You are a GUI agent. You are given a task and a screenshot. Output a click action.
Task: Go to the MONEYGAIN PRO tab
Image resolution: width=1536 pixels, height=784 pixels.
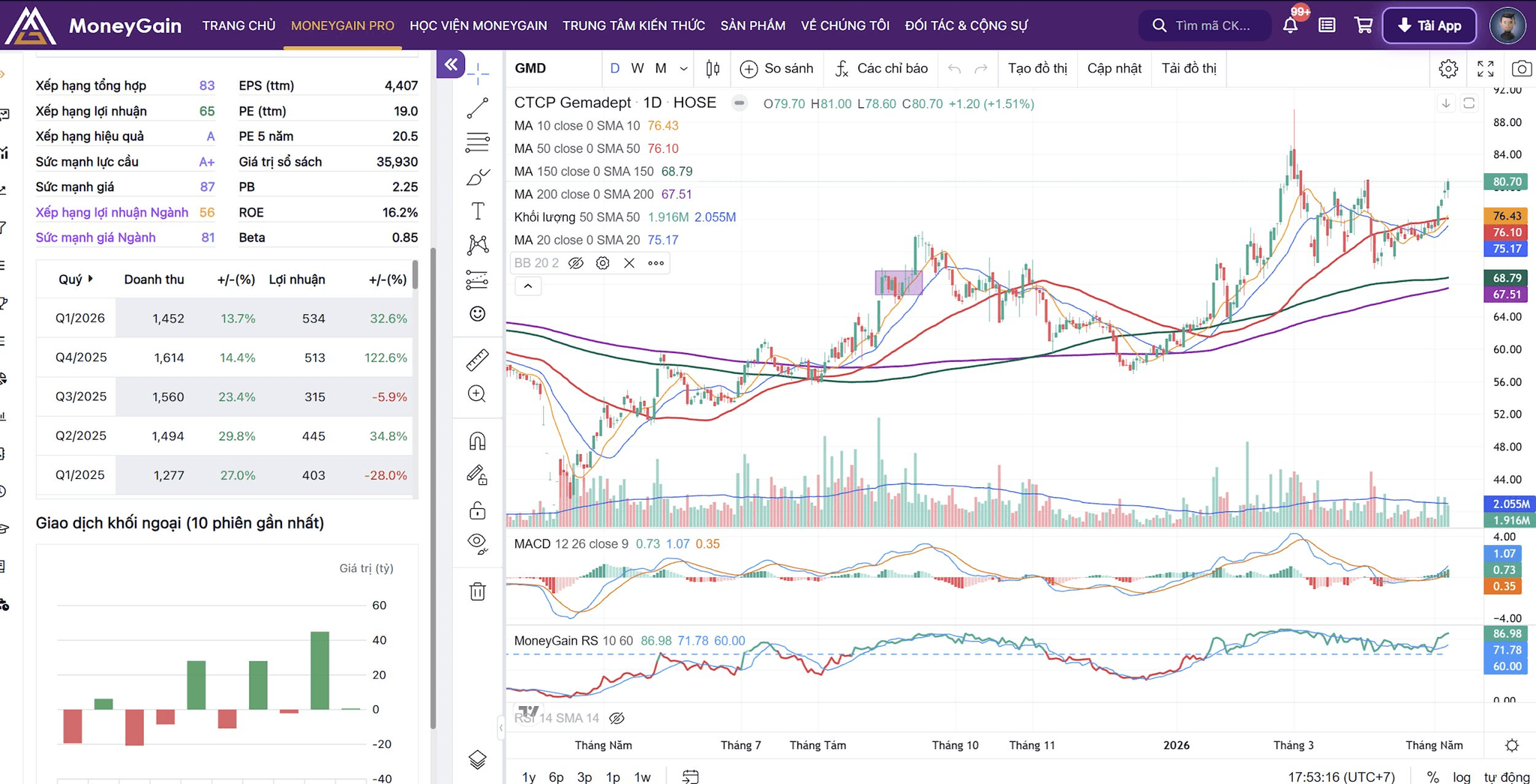click(x=343, y=25)
